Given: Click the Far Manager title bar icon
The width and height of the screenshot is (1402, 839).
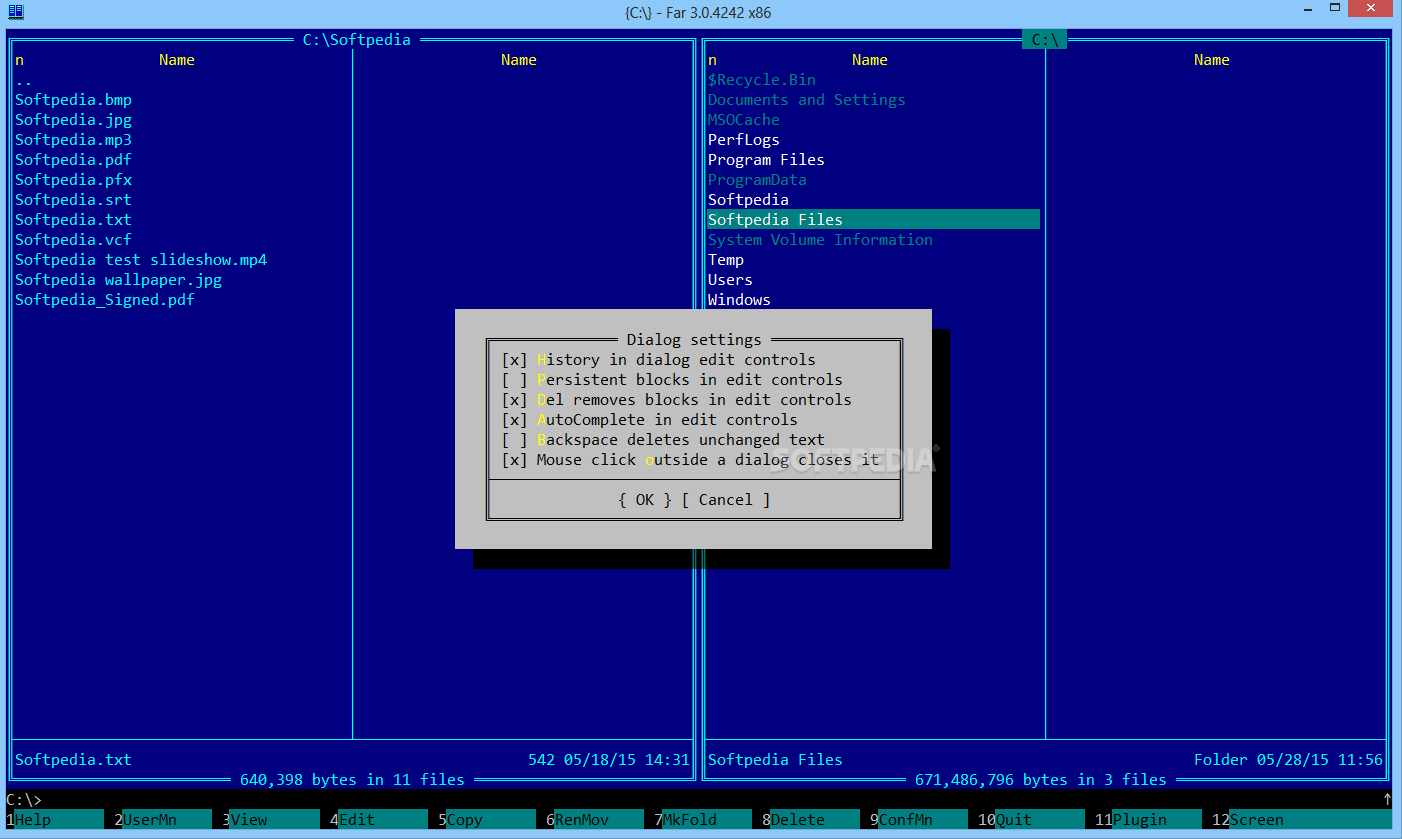Looking at the screenshot, I should click(15, 12).
